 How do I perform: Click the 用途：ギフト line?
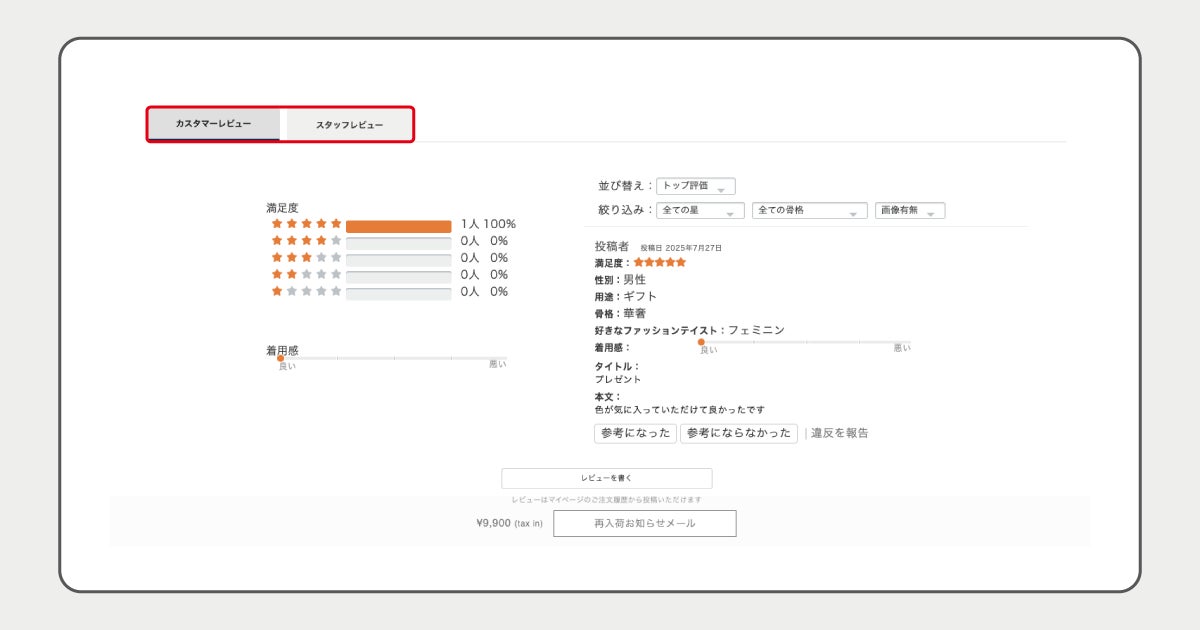(625, 297)
